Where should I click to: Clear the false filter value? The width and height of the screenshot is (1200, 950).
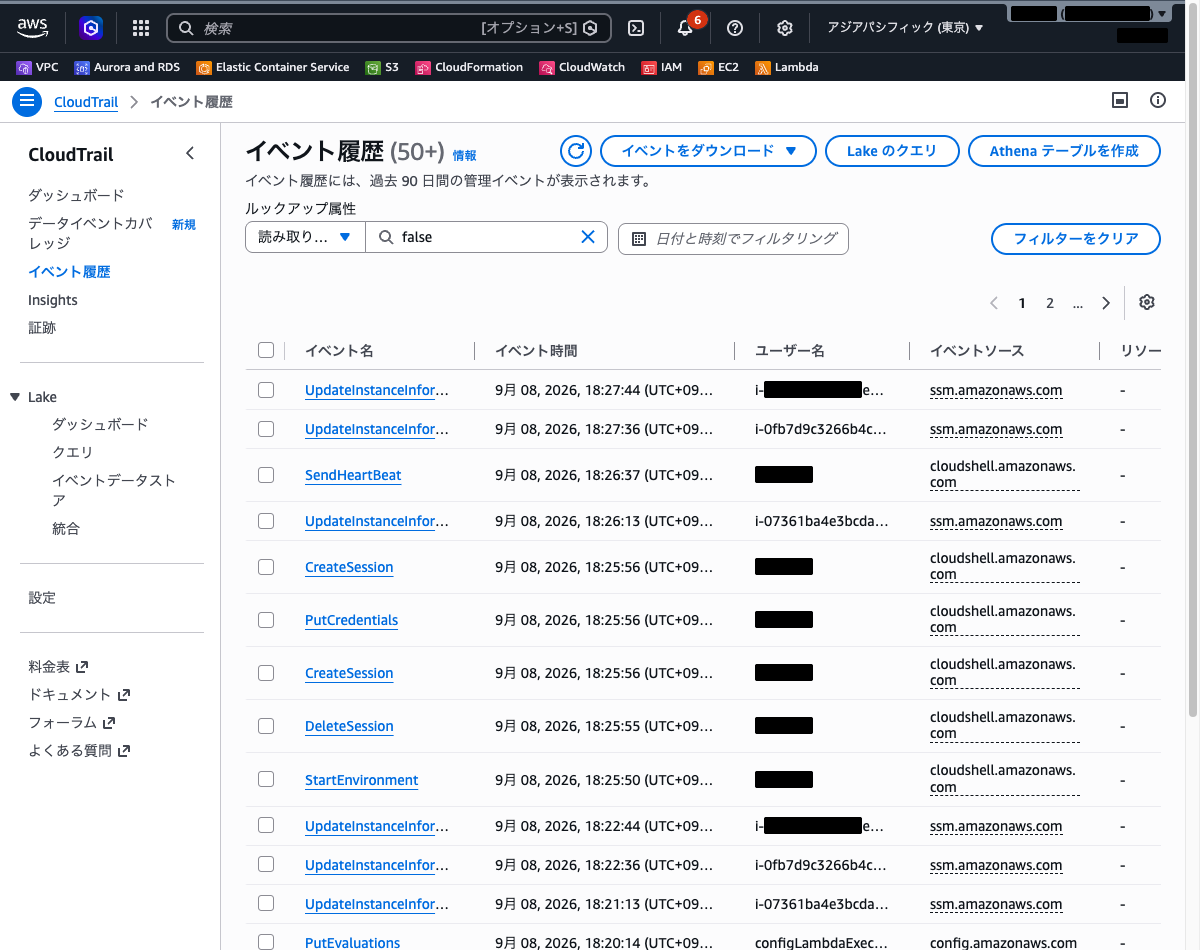[588, 237]
